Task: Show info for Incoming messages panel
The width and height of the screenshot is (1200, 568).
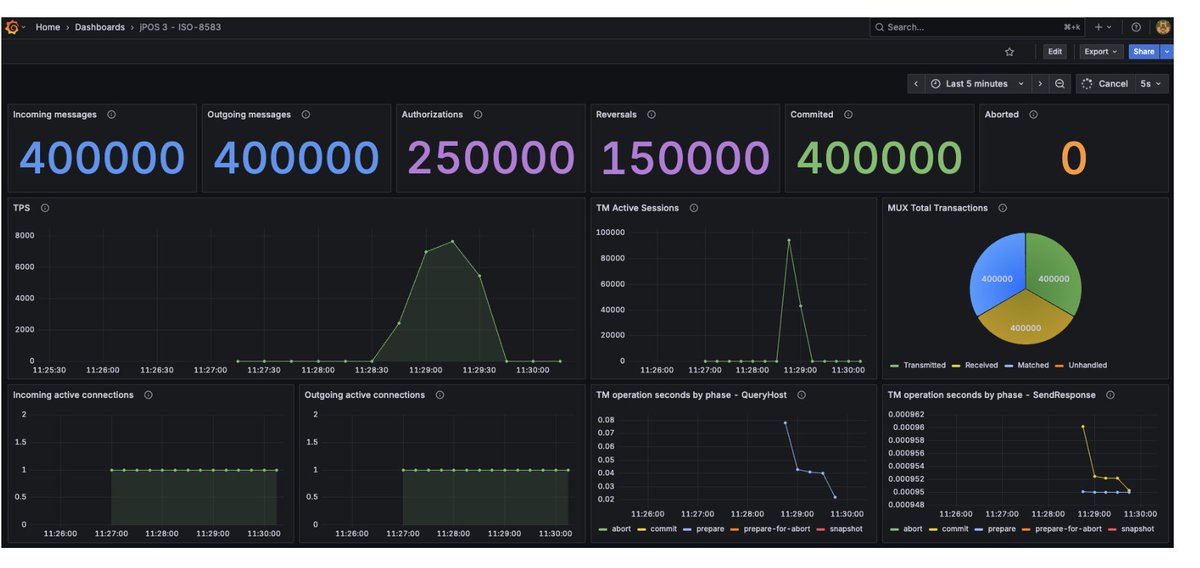Action: point(111,115)
